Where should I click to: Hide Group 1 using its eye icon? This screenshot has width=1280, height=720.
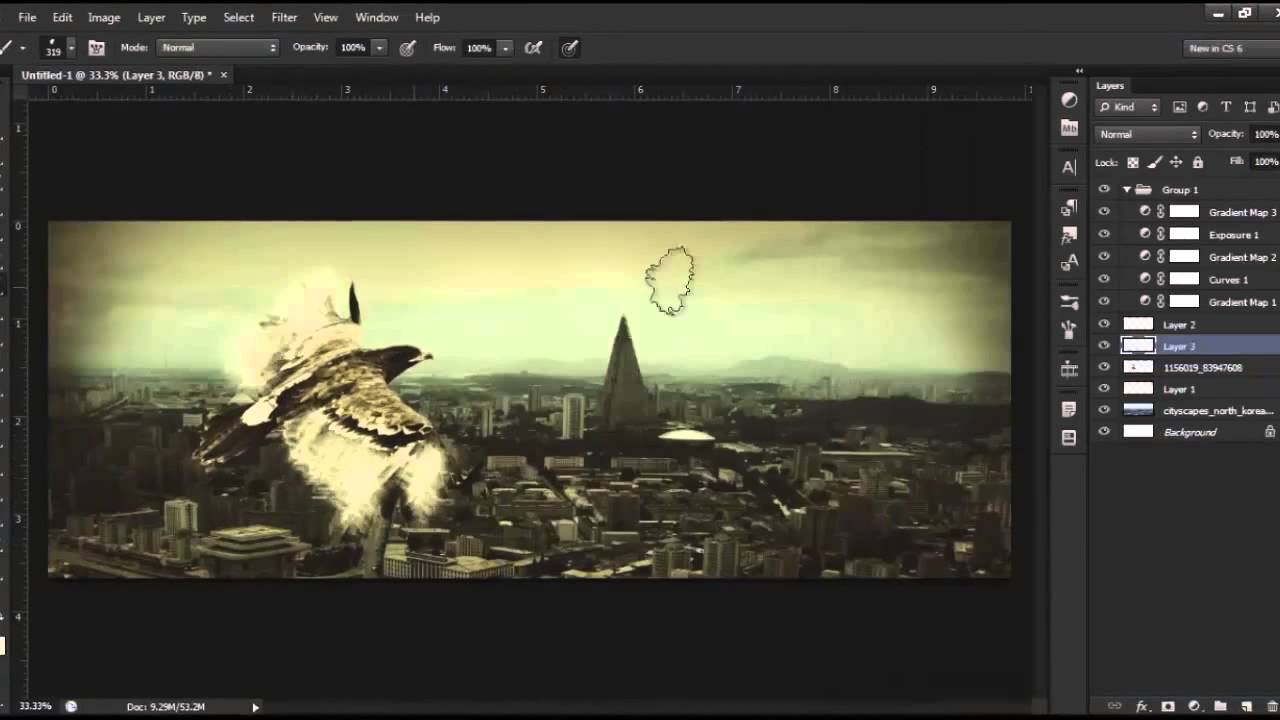1104,189
